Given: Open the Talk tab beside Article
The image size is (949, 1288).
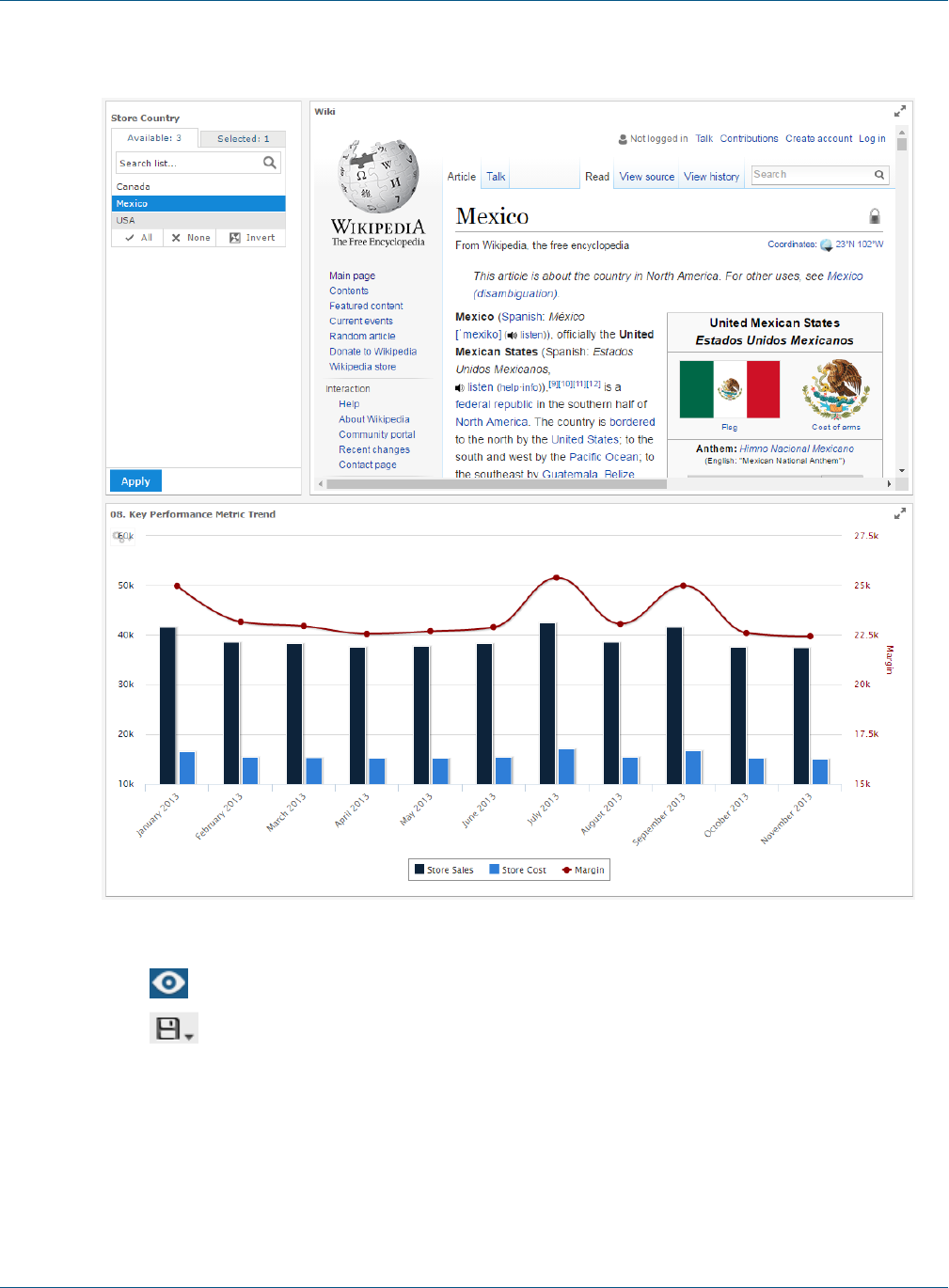Looking at the screenshot, I should pyautogui.click(x=496, y=177).
